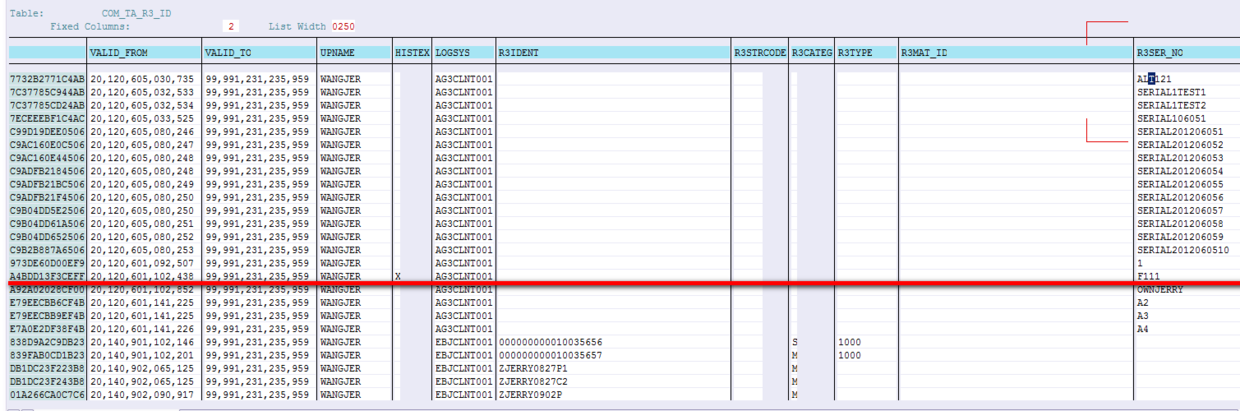The width and height of the screenshot is (1240, 411).
Task: Click key cell C9ADFB21F4506
Action: pos(47,197)
